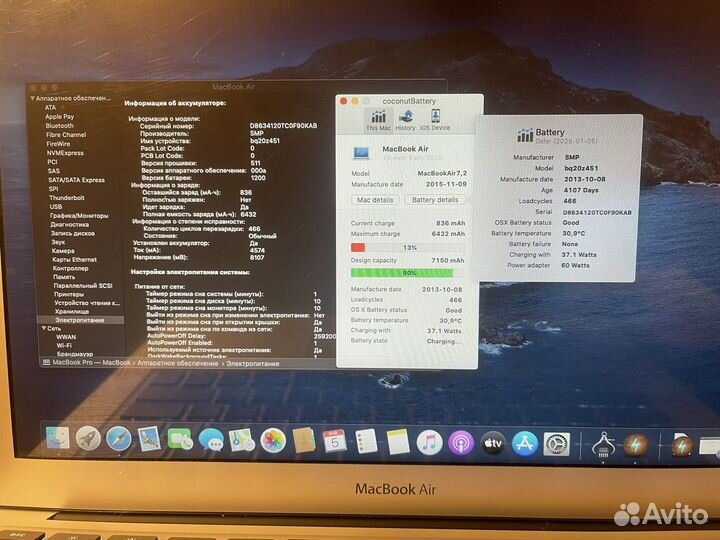Open App Store icon in Dock
Screen dimensions: 720x540
tap(525, 444)
